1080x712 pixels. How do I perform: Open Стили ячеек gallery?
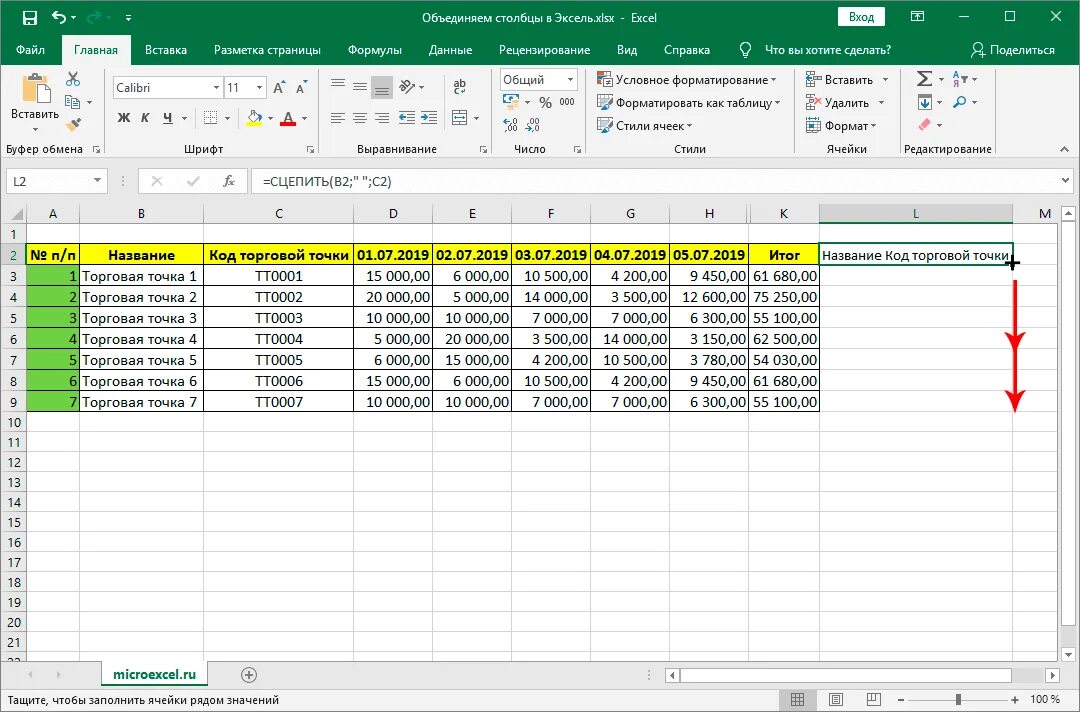point(645,125)
